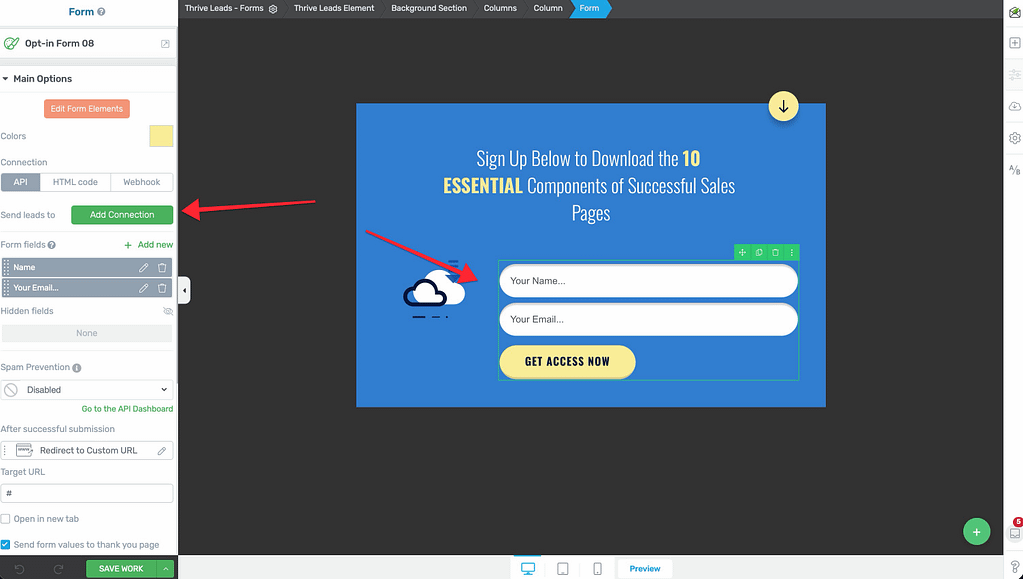The width and height of the screenshot is (1023, 579).
Task: Open settings gear in right sidebar
Action: (1014, 138)
